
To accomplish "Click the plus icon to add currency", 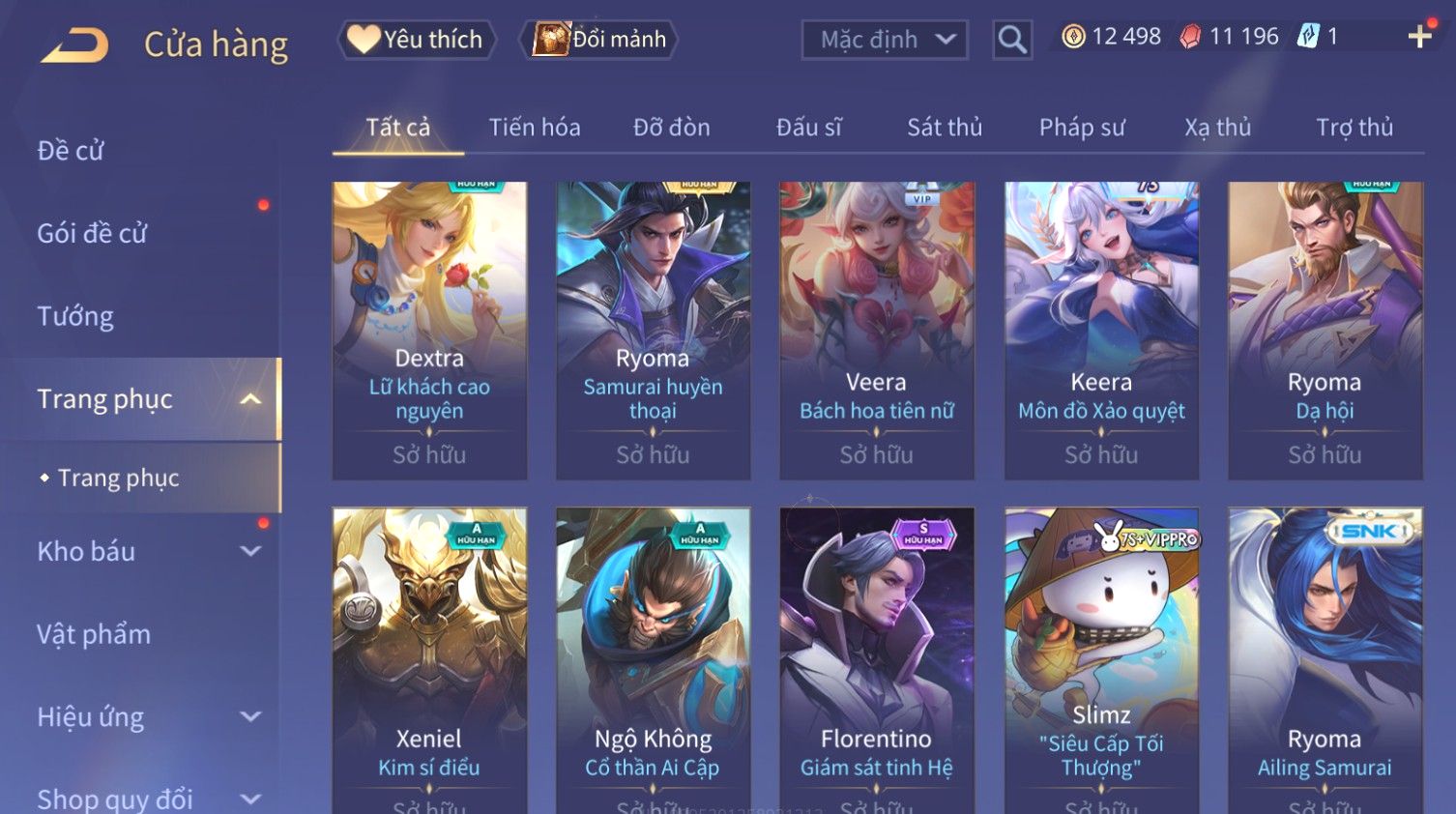I will tap(1419, 37).
